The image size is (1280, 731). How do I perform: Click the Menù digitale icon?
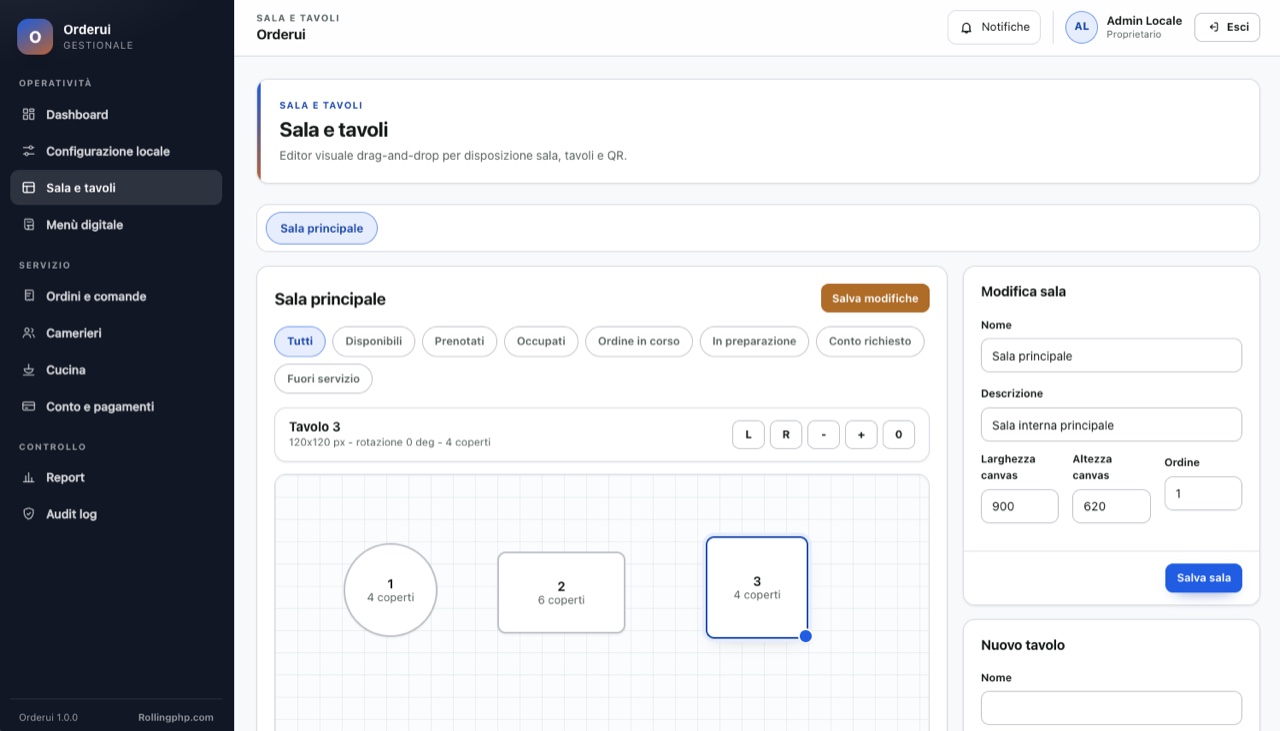(x=29, y=225)
